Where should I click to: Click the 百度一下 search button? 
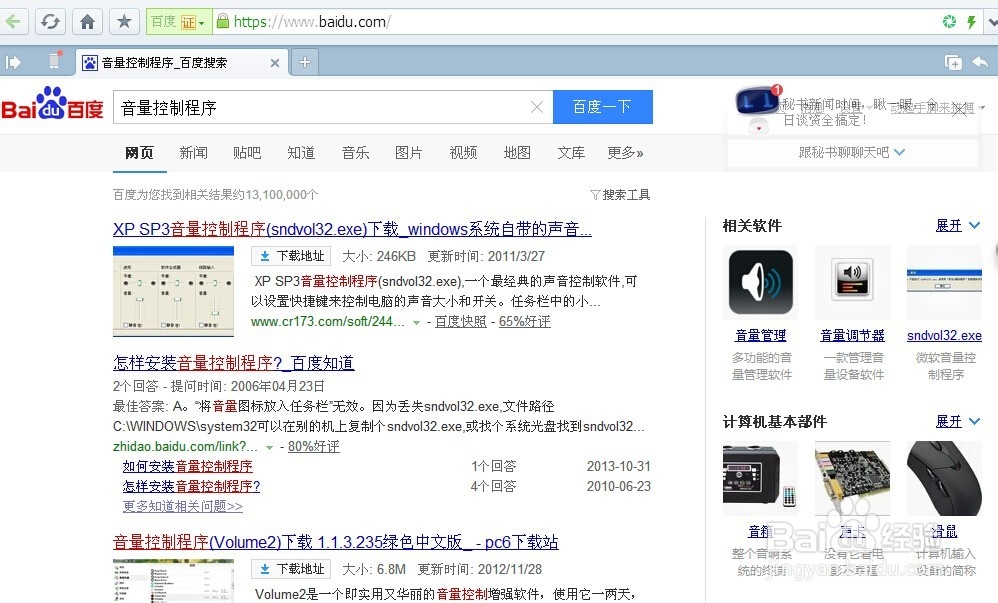coord(603,106)
